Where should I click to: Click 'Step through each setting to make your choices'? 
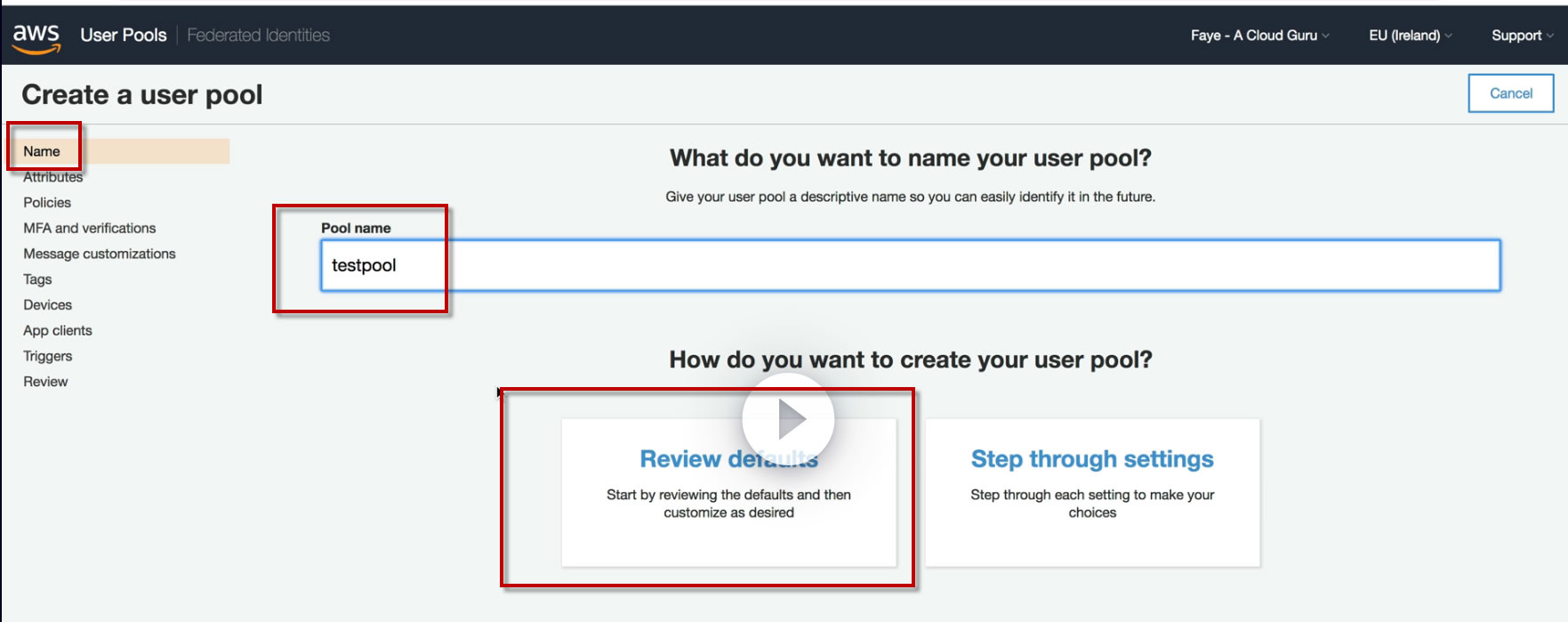click(1092, 504)
